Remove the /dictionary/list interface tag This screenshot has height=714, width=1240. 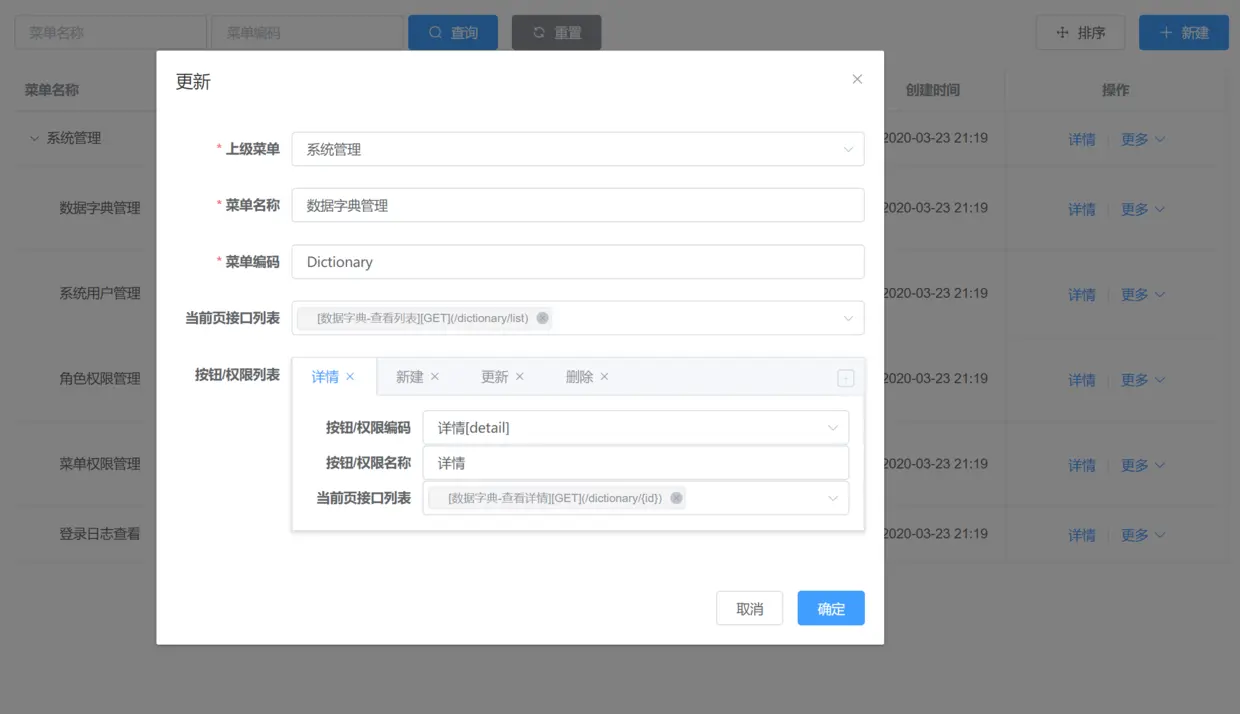tap(542, 318)
